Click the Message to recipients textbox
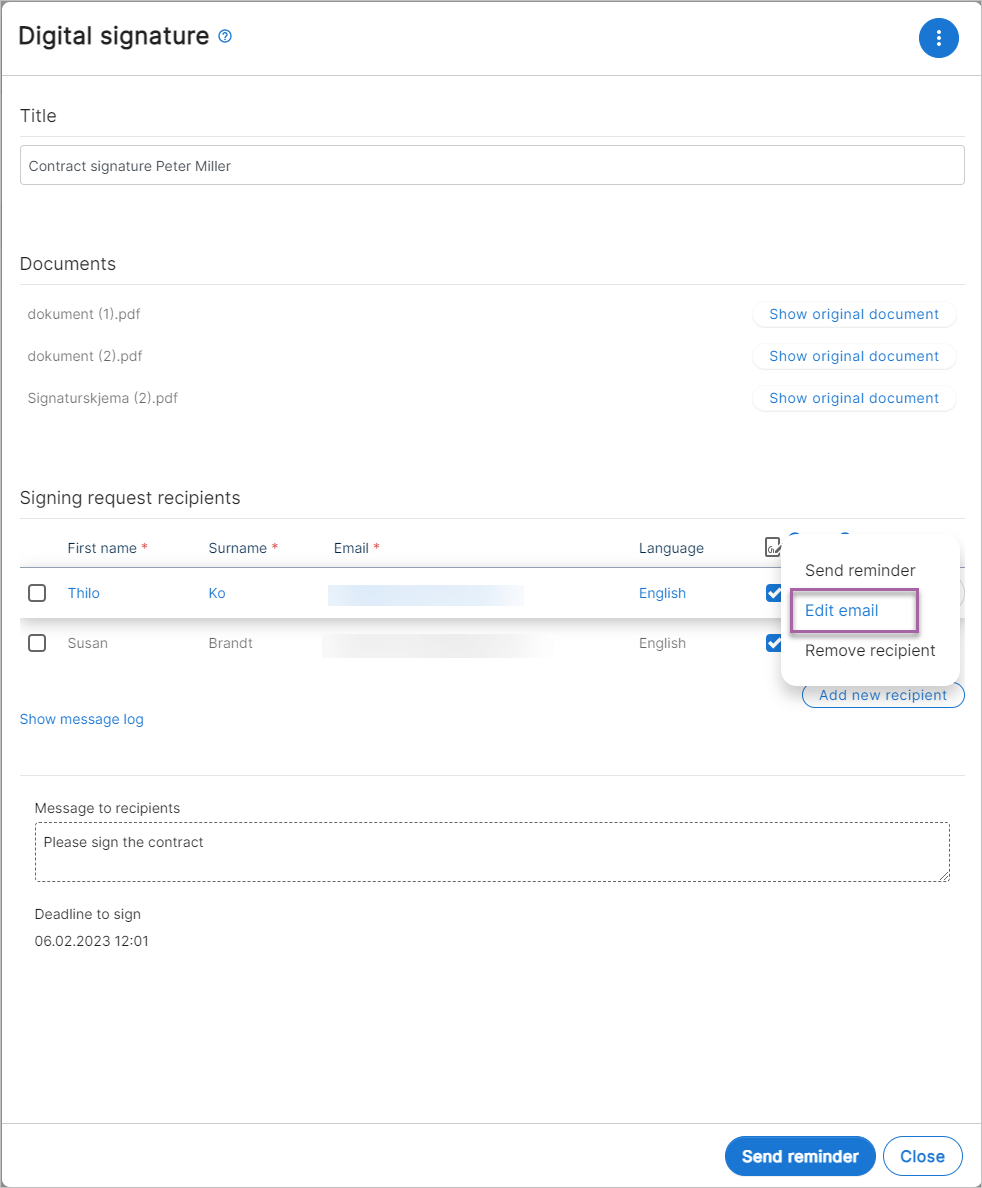Viewport: 982px width, 1188px height. (x=492, y=852)
